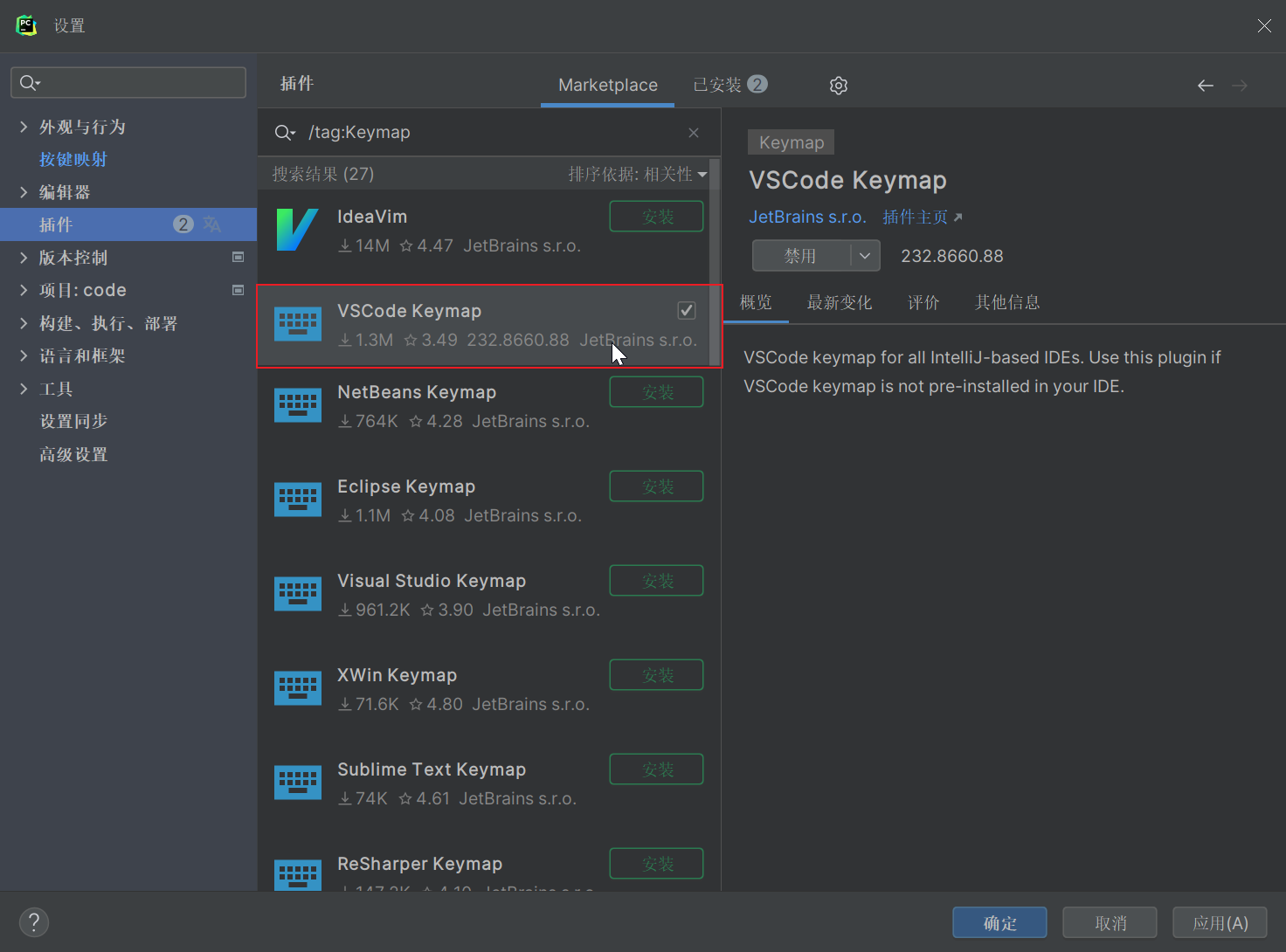
Task: Click the translate icon in the 插件 row
Action: (x=212, y=224)
